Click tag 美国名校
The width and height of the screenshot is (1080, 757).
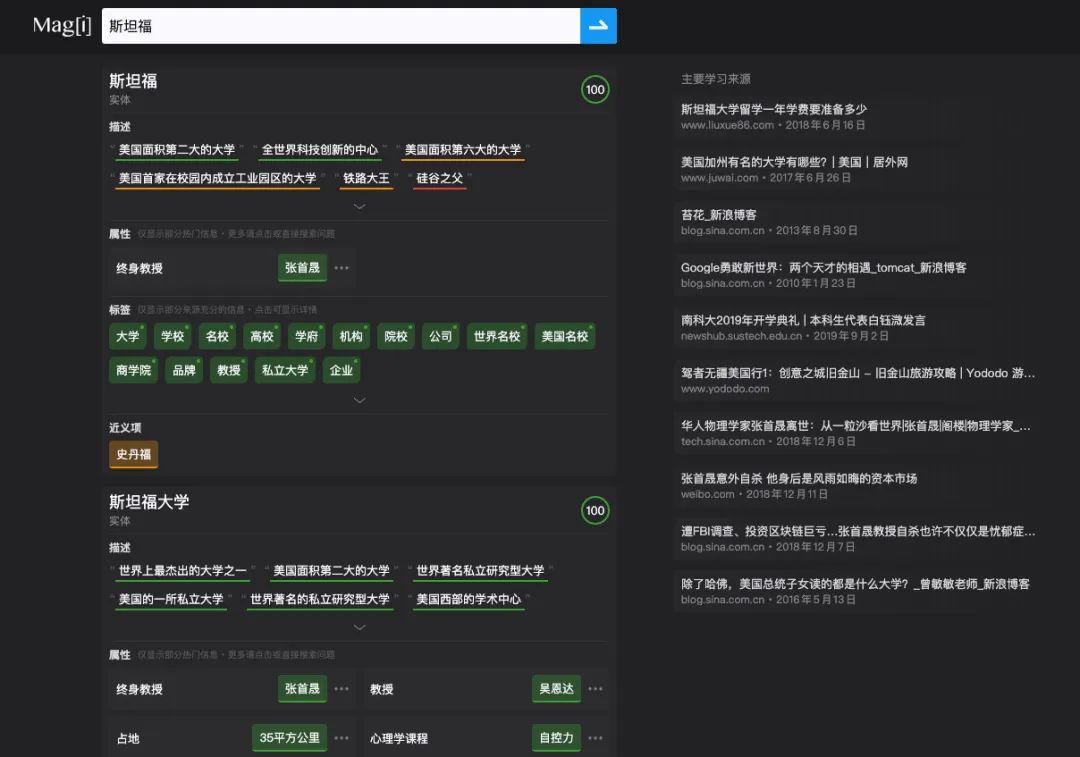click(x=565, y=336)
